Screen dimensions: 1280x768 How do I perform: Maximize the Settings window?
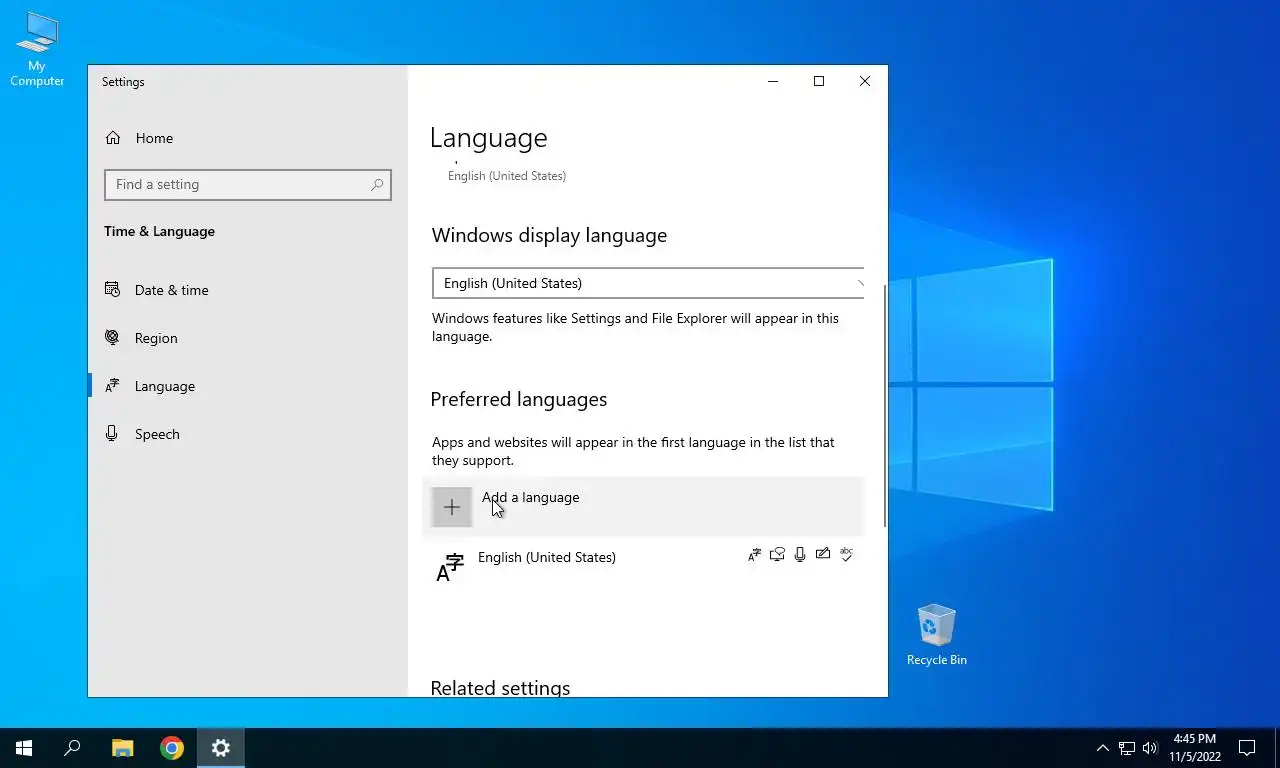click(x=819, y=81)
